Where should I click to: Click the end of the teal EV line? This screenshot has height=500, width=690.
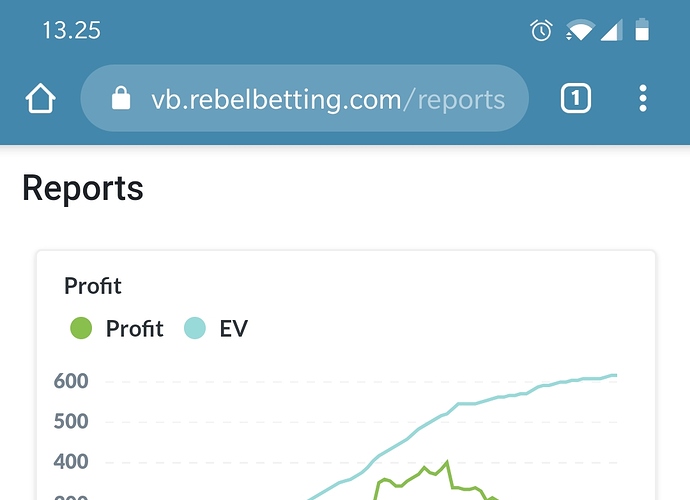tap(615, 375)
